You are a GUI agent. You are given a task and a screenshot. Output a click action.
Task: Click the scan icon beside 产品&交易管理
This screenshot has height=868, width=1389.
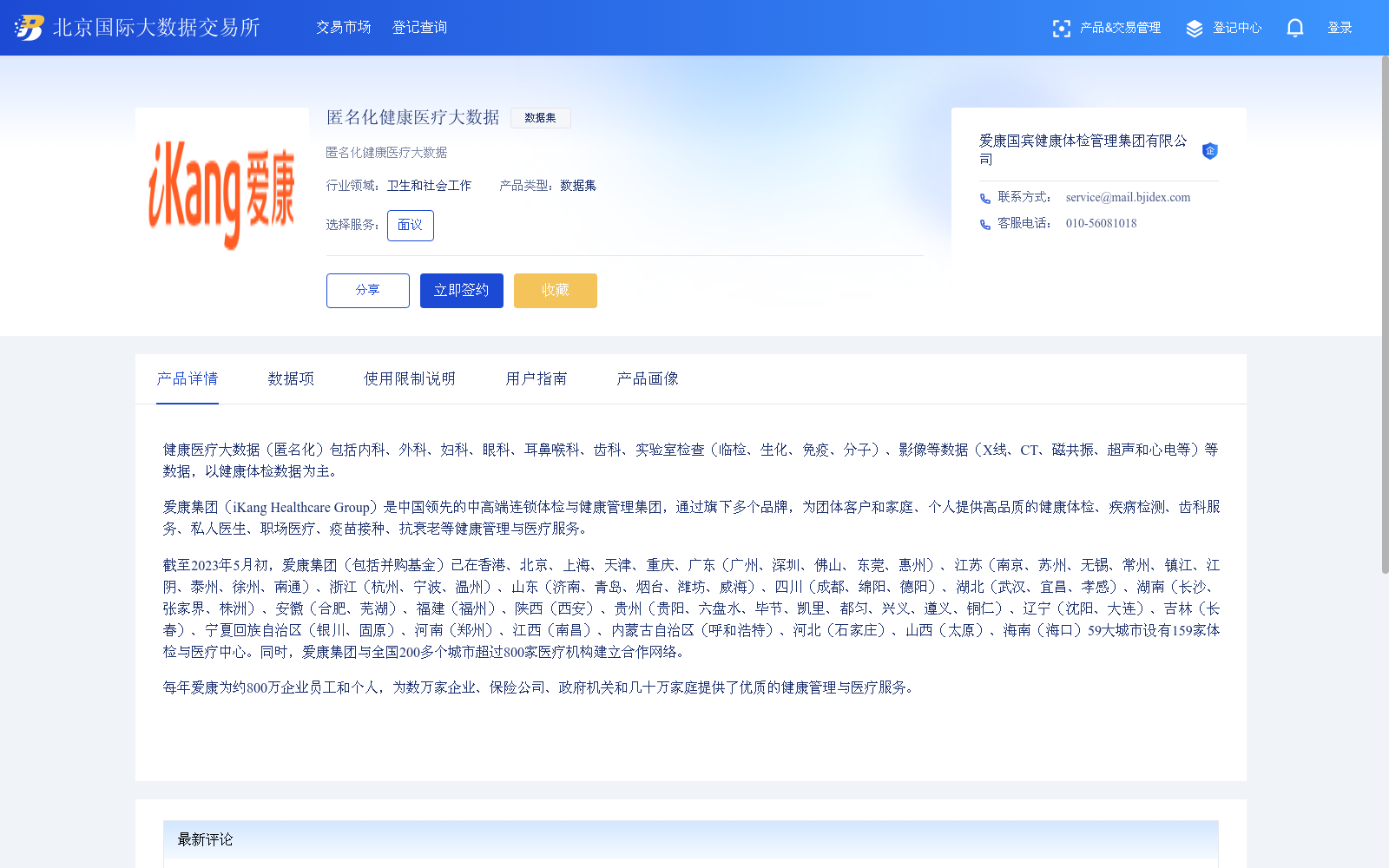[1061, 29]
